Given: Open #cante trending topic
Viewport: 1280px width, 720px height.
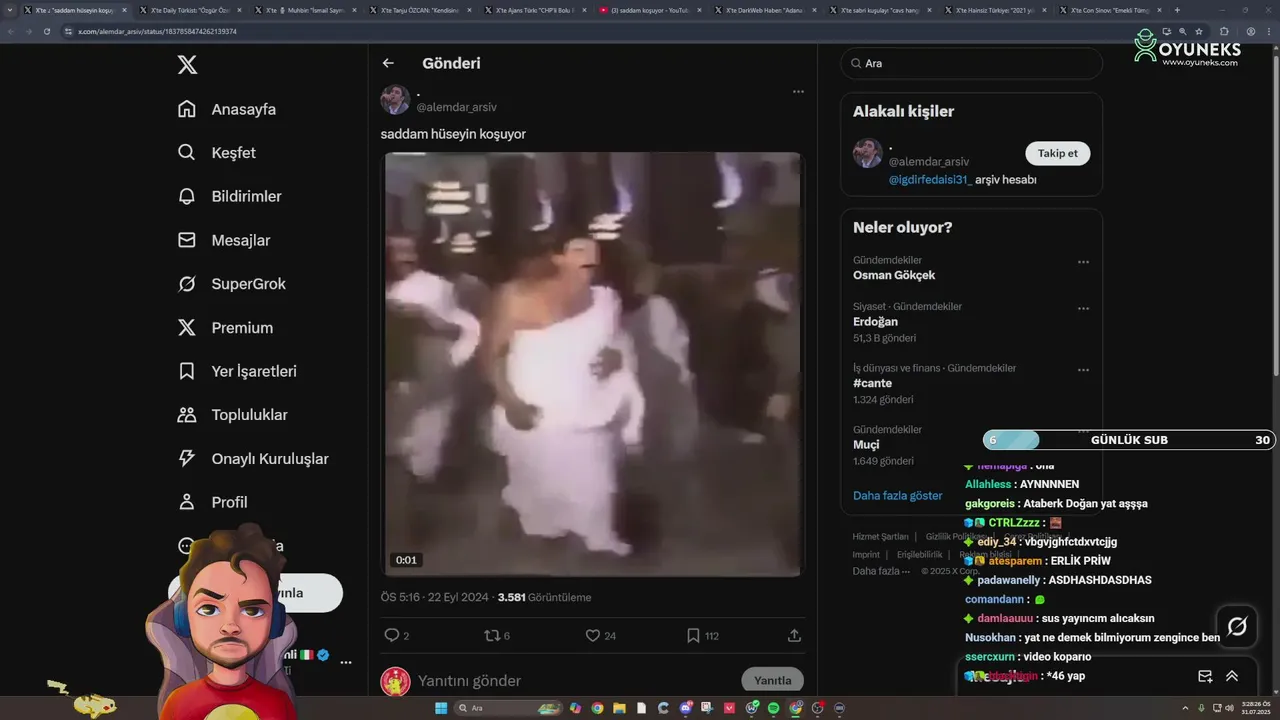Looking at the screenshot, I should tap(872, 383).
